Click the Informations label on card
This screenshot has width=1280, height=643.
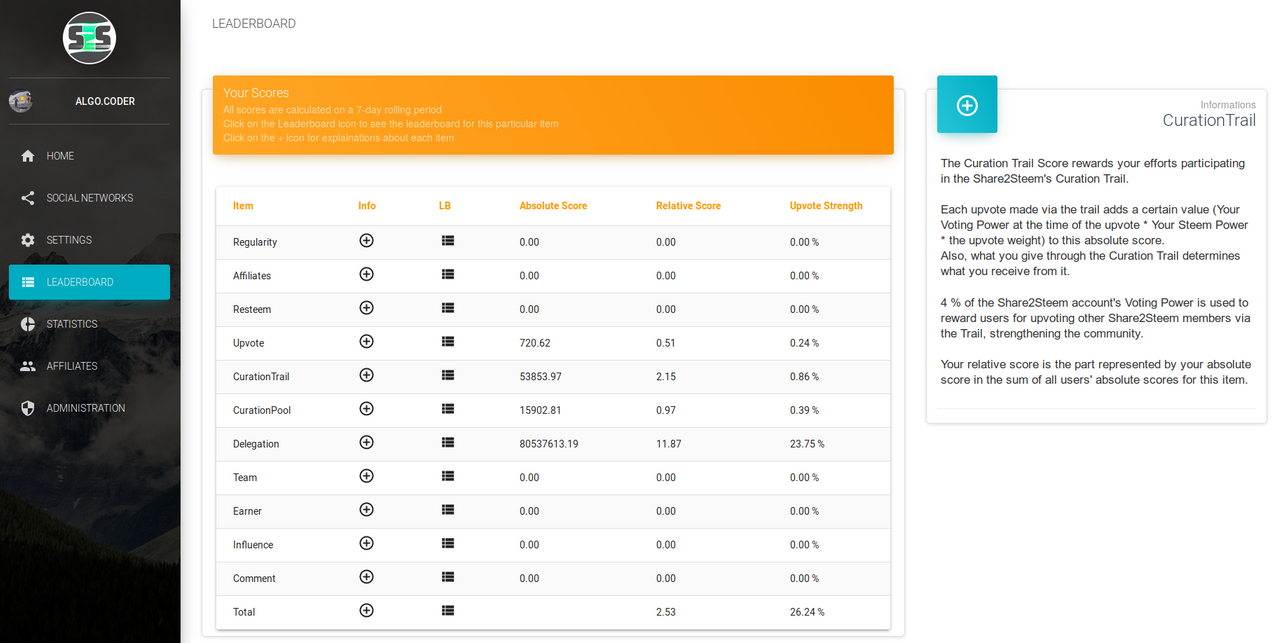1228,105
